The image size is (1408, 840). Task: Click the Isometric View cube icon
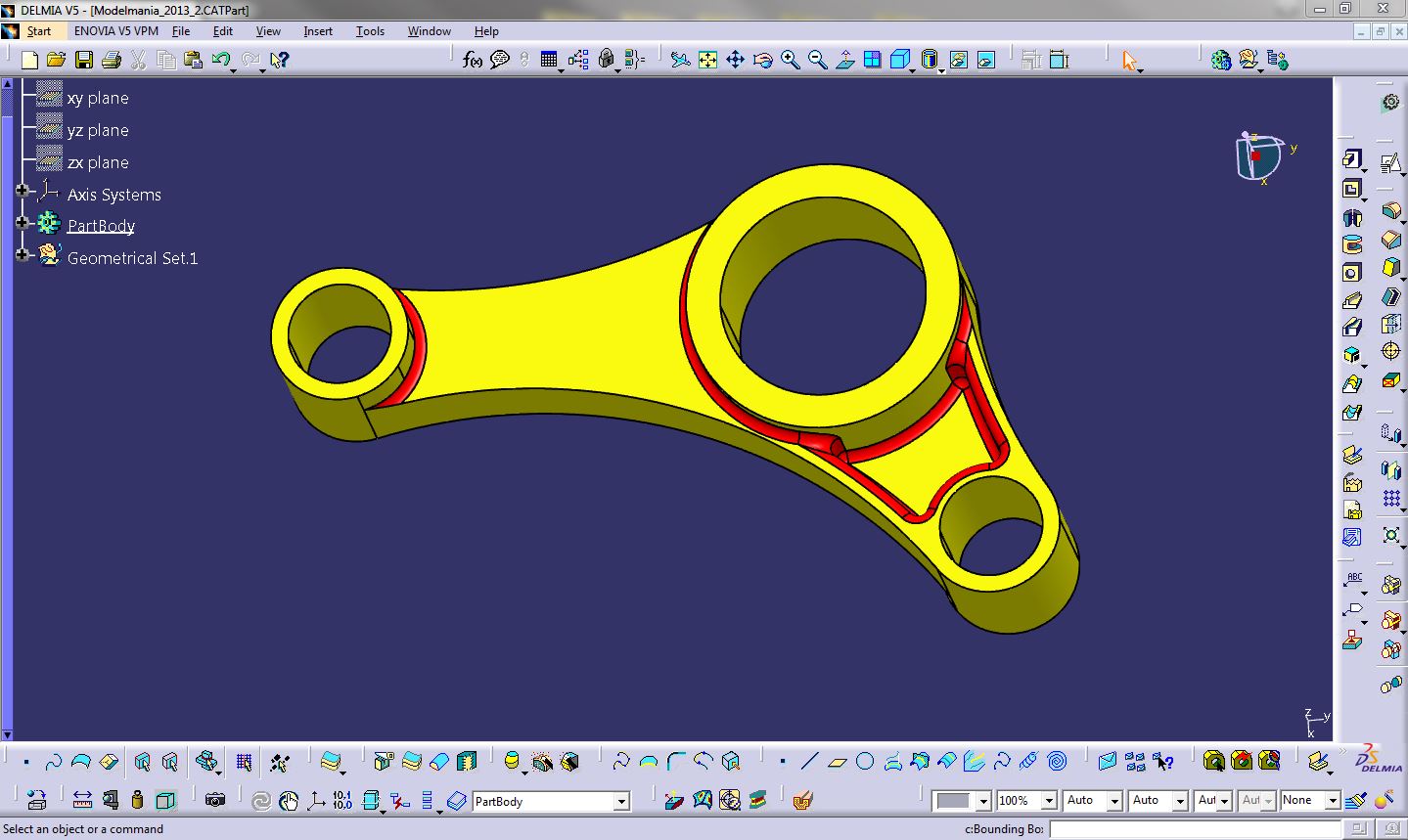click(x=900, y=60)
